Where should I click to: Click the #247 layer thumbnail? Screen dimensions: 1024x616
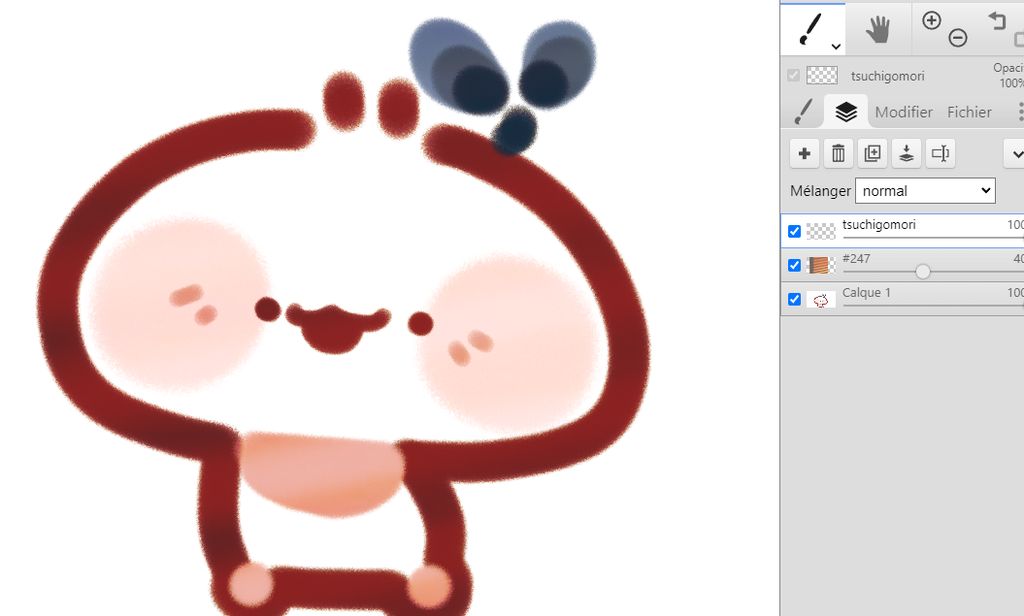(821, 265)
